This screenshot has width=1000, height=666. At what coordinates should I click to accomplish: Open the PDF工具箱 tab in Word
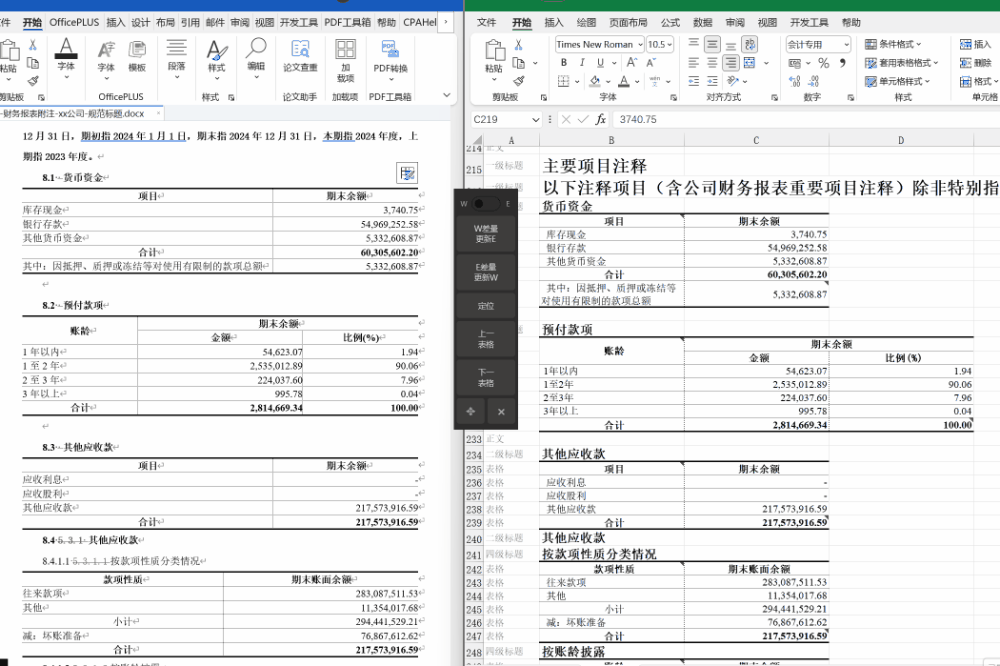pyautogui.click(x=348, y=22)
